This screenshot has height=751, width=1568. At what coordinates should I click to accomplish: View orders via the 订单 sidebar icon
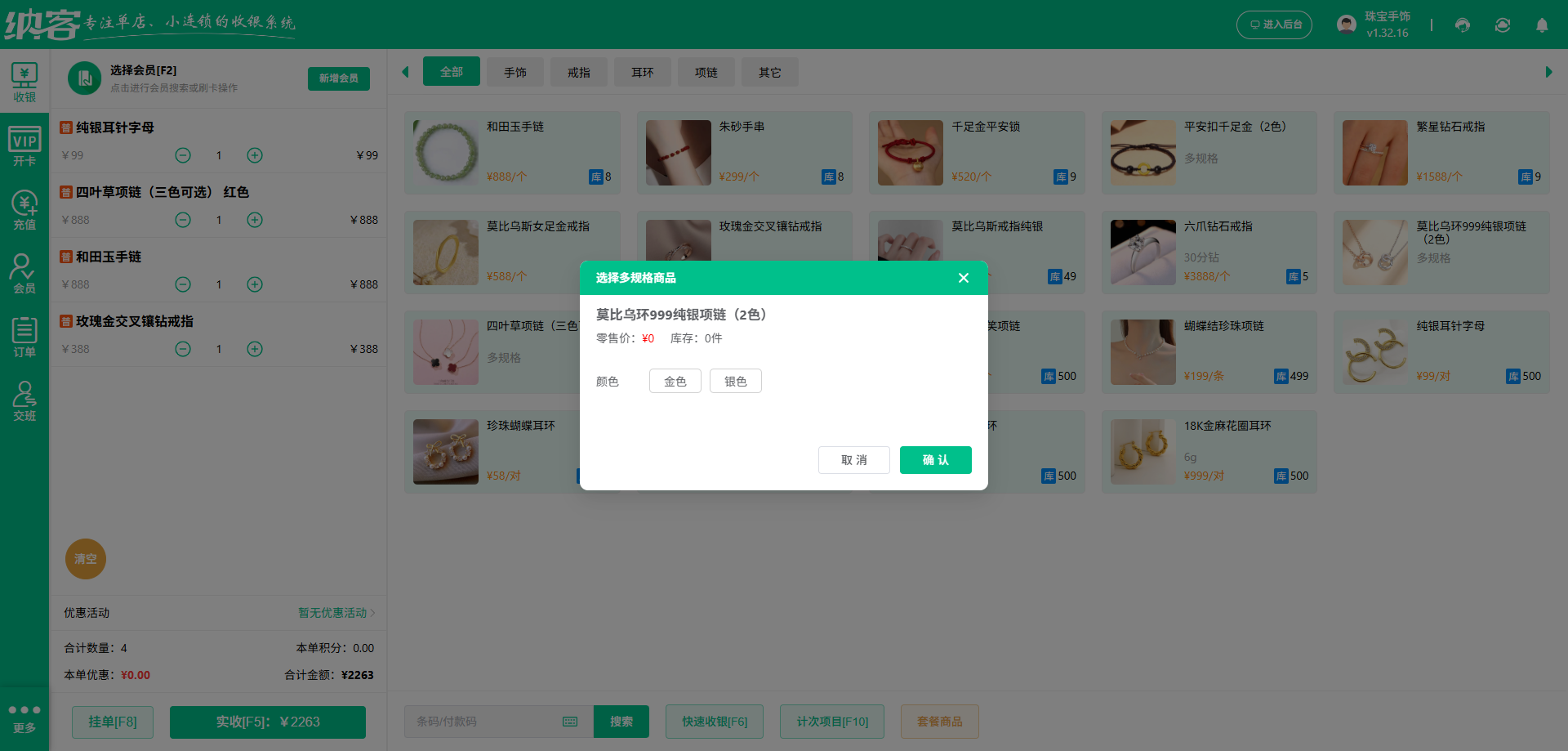24,335
